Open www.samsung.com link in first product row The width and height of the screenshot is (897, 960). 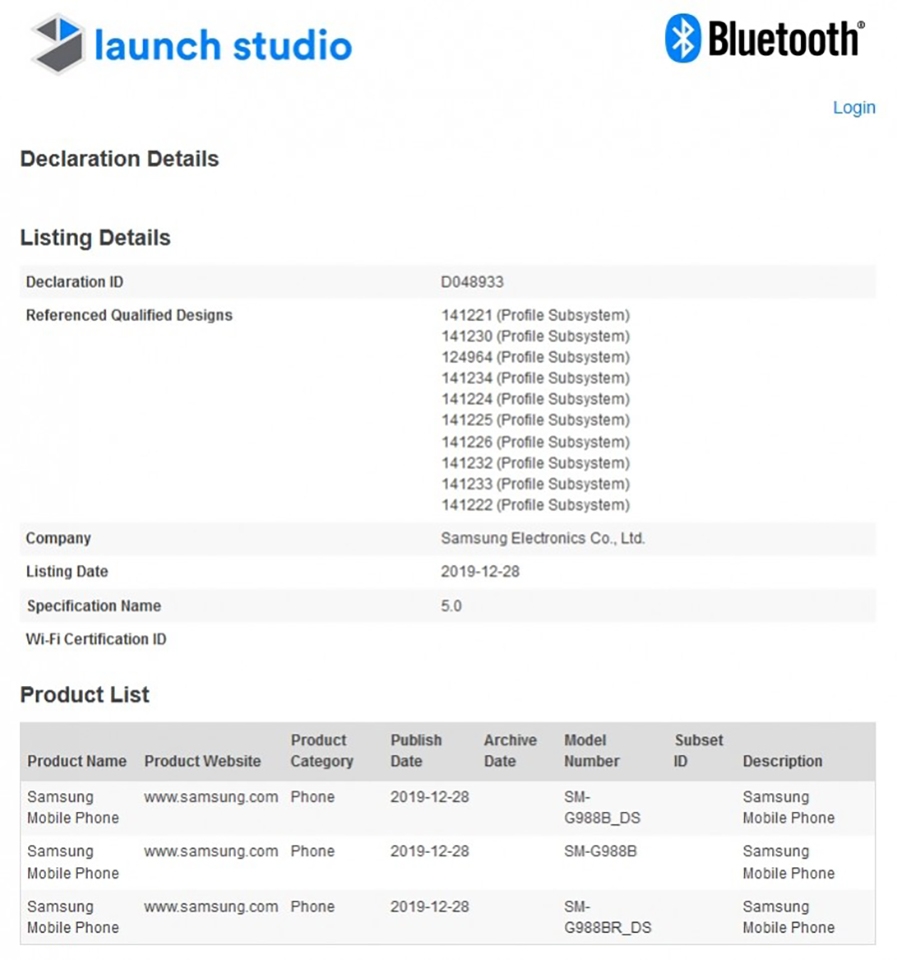[211, 797]
